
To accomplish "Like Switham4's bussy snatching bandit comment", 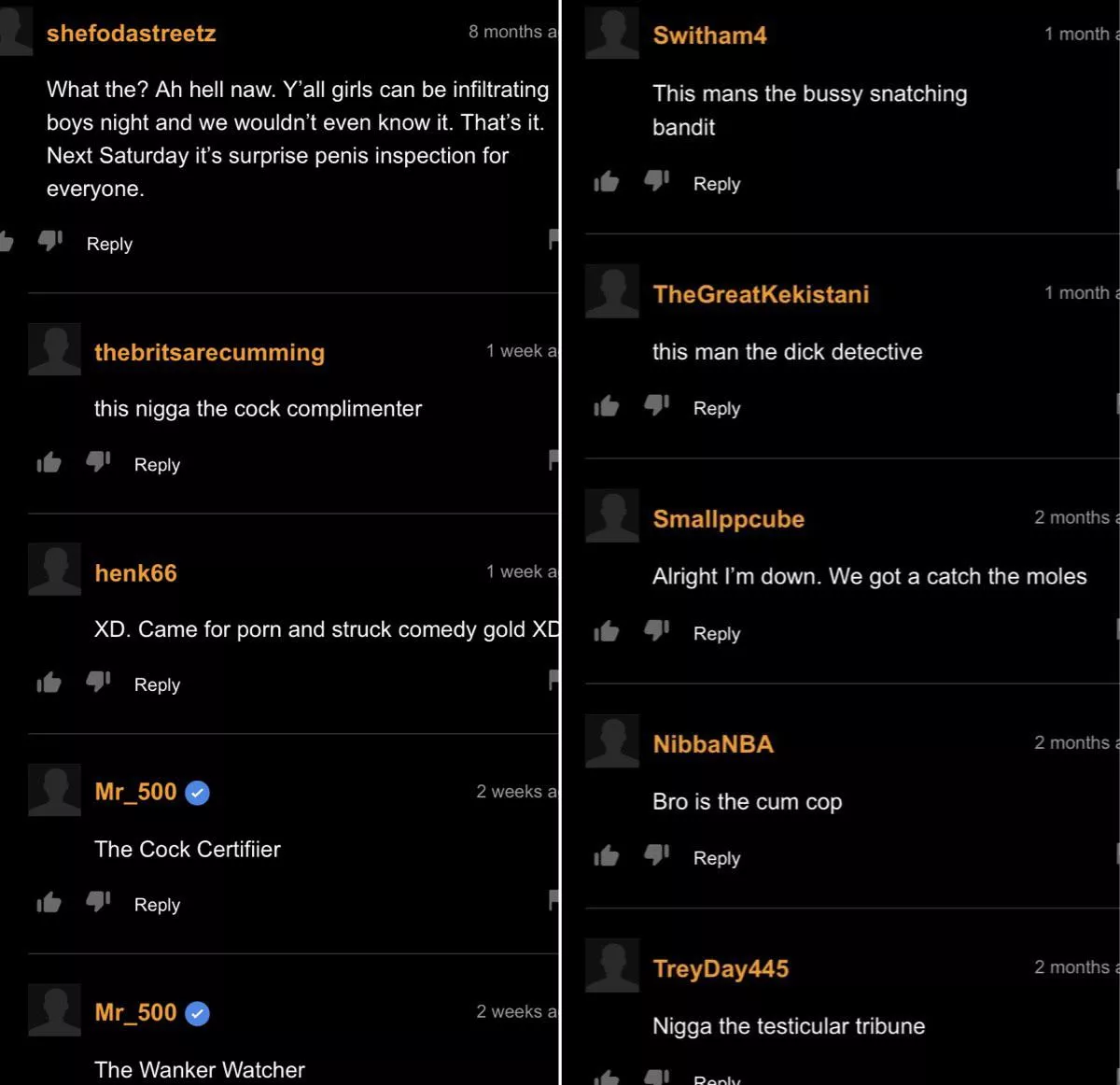I will (x=607, y=181).
